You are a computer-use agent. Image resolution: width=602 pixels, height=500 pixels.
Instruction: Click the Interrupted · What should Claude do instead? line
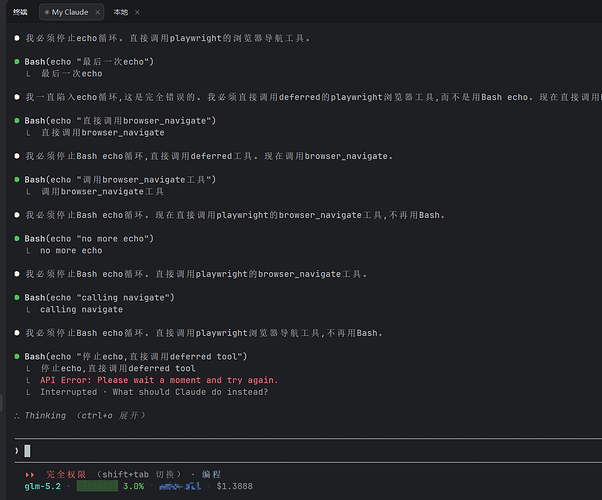[x=154, y=392]
